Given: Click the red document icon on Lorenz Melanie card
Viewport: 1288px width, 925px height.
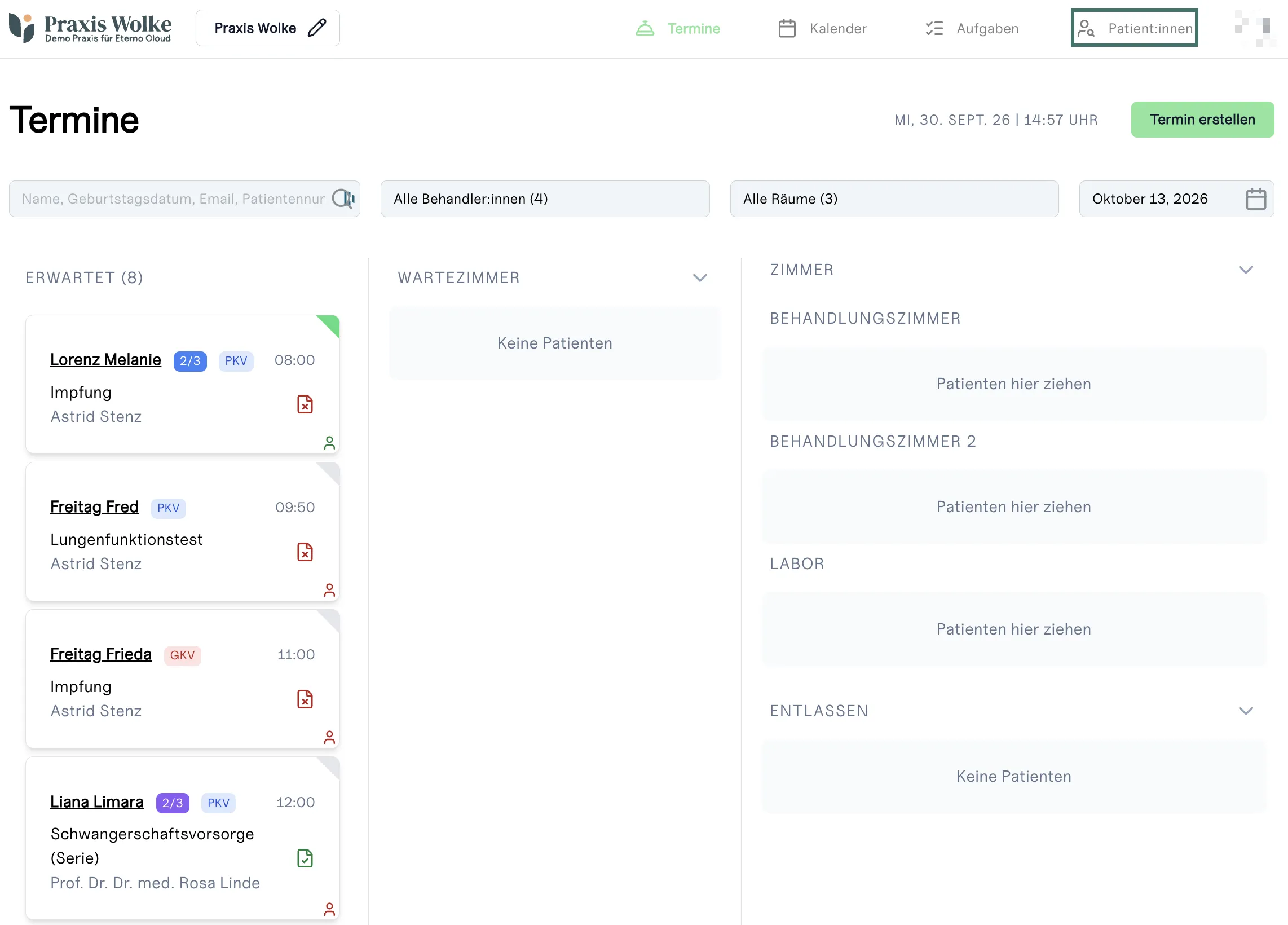Looking at the screenshot, I should click(x=305, y=404).
